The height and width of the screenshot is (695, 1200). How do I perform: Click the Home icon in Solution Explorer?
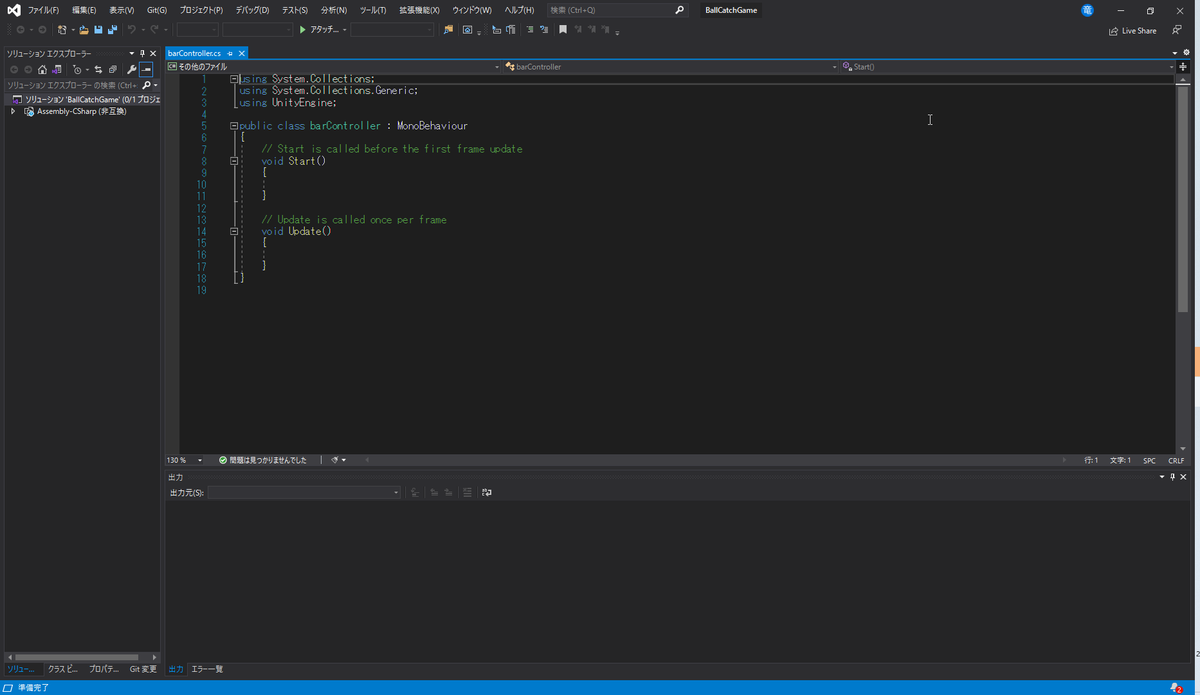tap(42, 70)
